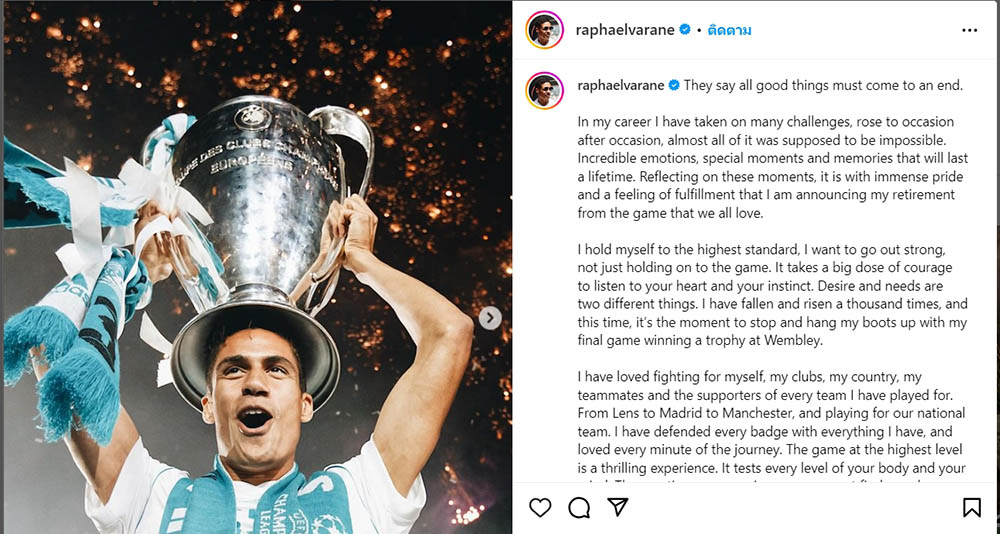Click the verified badge in the caption
The image size is (1000, 534).
click(673, 85)
